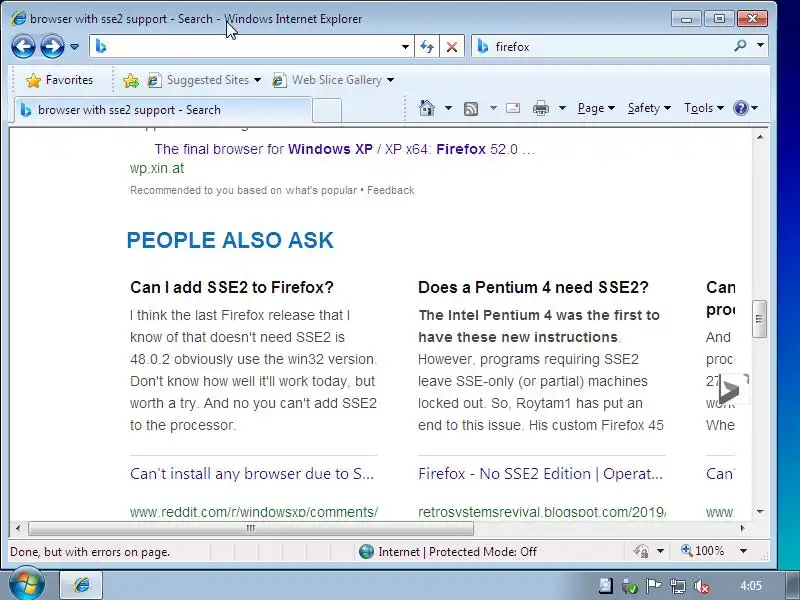Click the taskbar clock showing 4:05
This screenshot has height=600, width=800.
coord(750,586)
